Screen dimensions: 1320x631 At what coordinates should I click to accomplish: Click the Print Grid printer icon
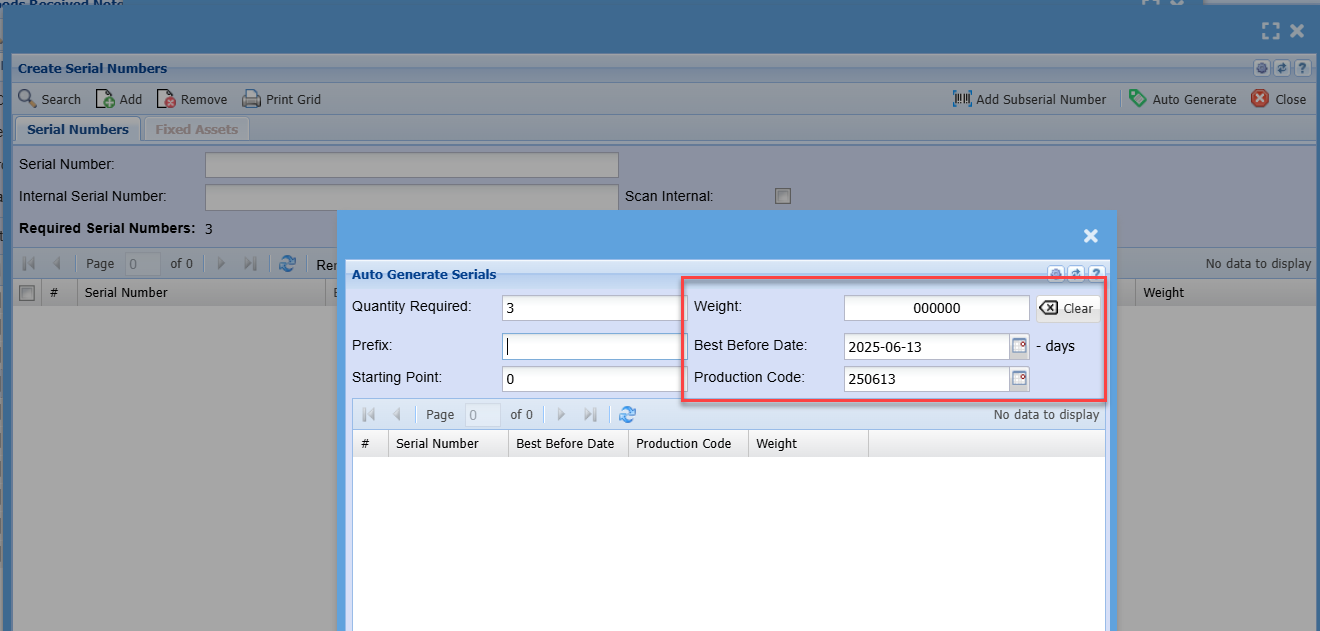coord(251,99)
